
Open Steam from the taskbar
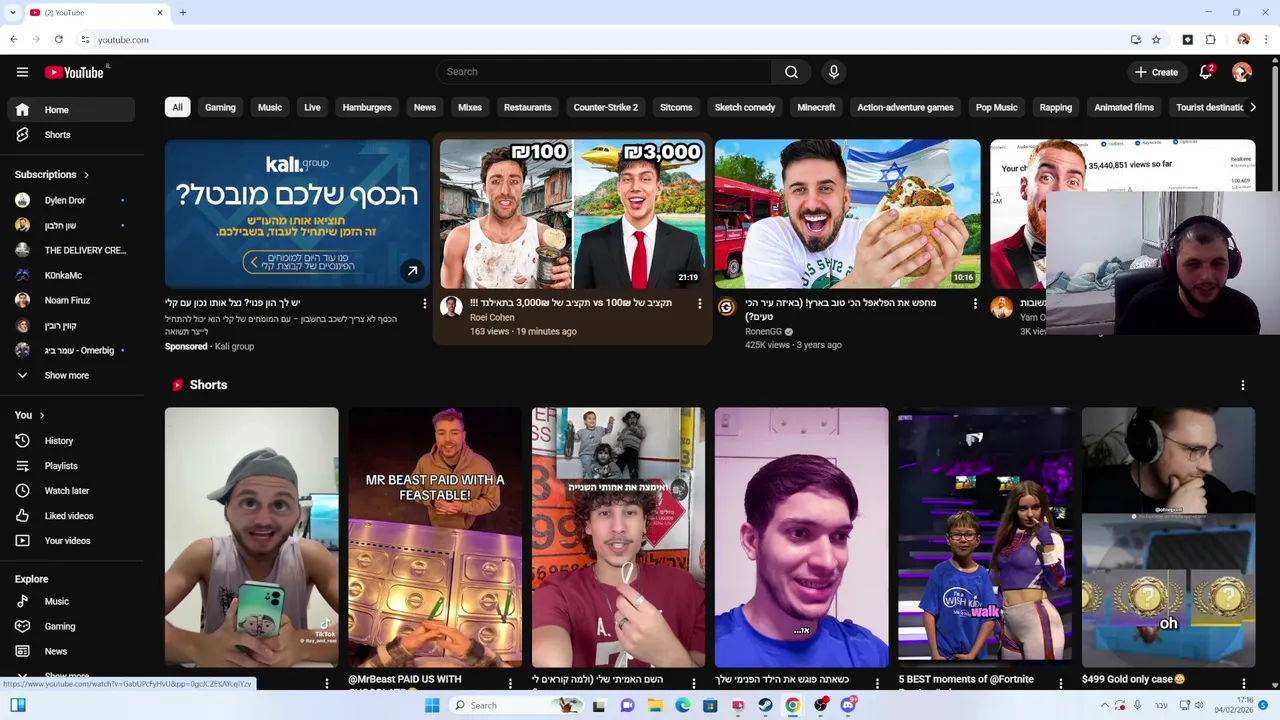tap(765, 705)
